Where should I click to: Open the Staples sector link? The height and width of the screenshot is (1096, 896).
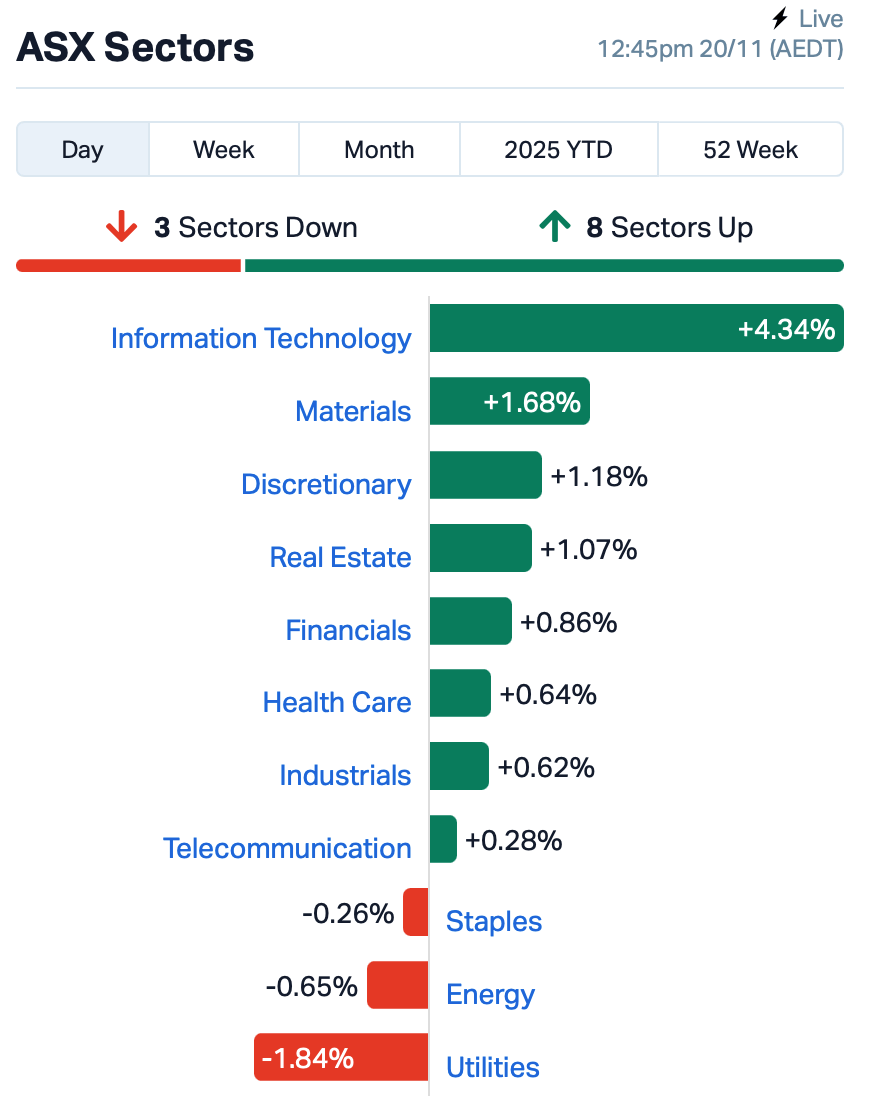494,921
